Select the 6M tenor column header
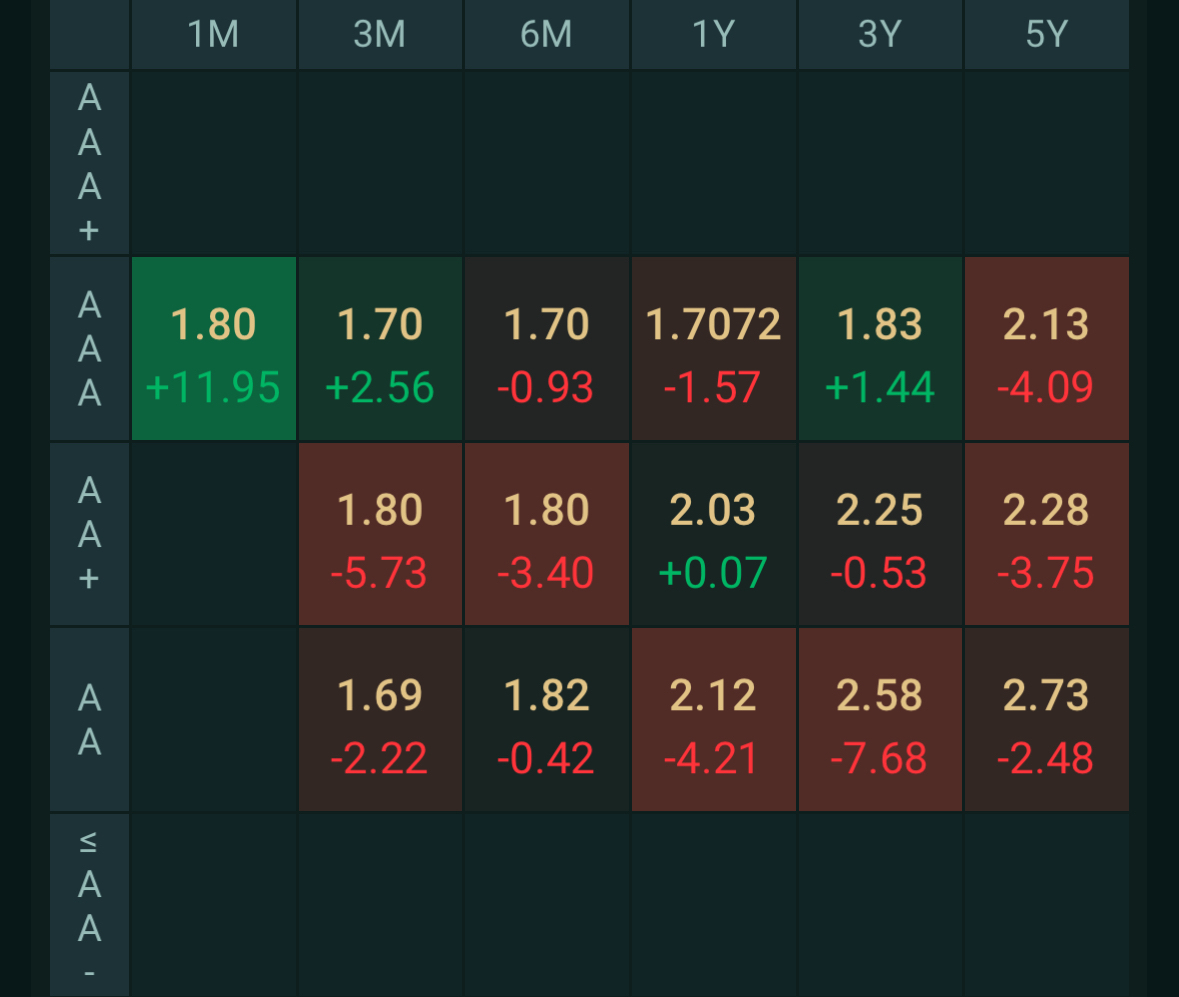The width and height of the screenshot is (1179, 997). click(x=546, y=35)
